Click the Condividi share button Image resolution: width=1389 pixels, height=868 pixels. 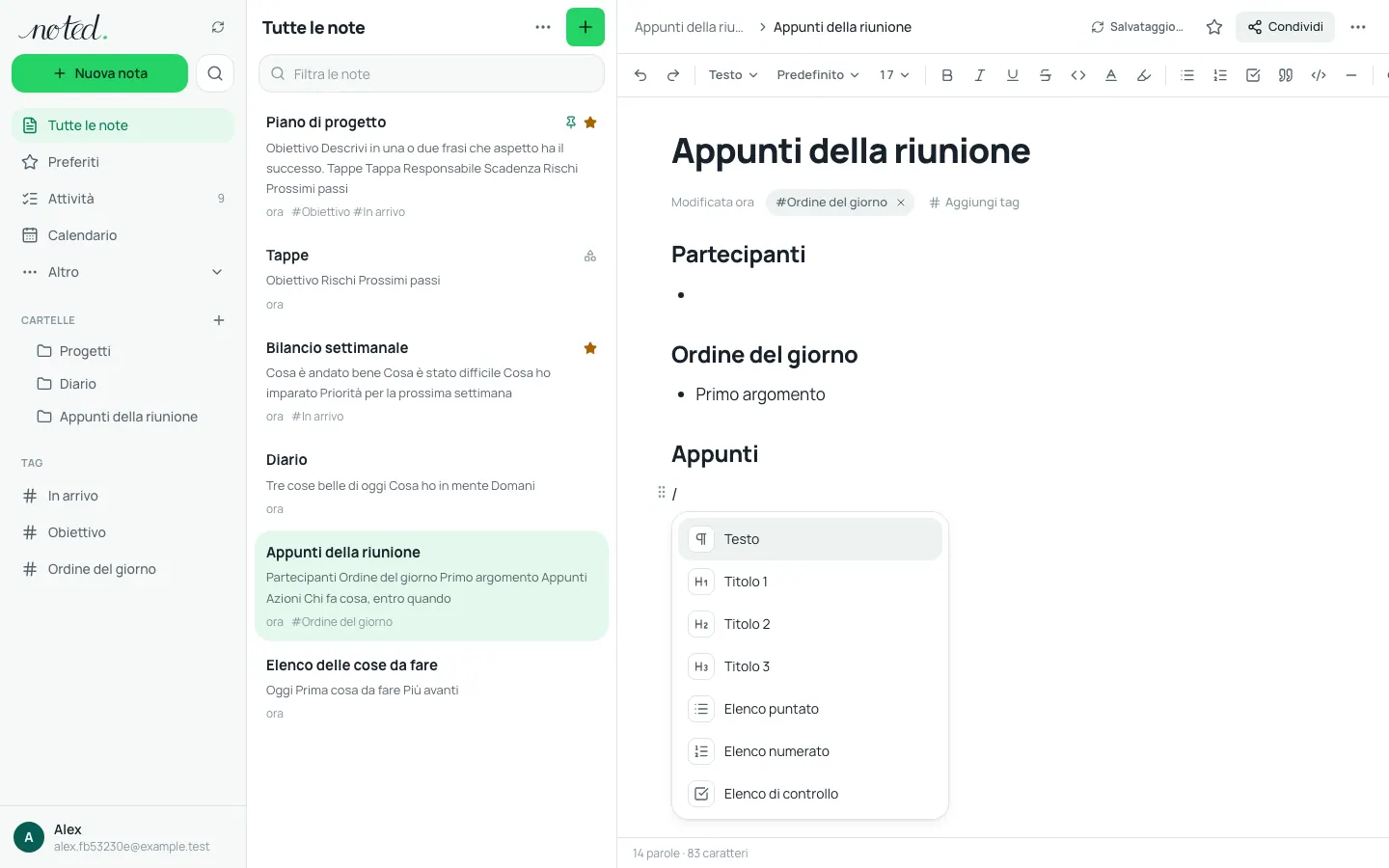[1285, 27]
